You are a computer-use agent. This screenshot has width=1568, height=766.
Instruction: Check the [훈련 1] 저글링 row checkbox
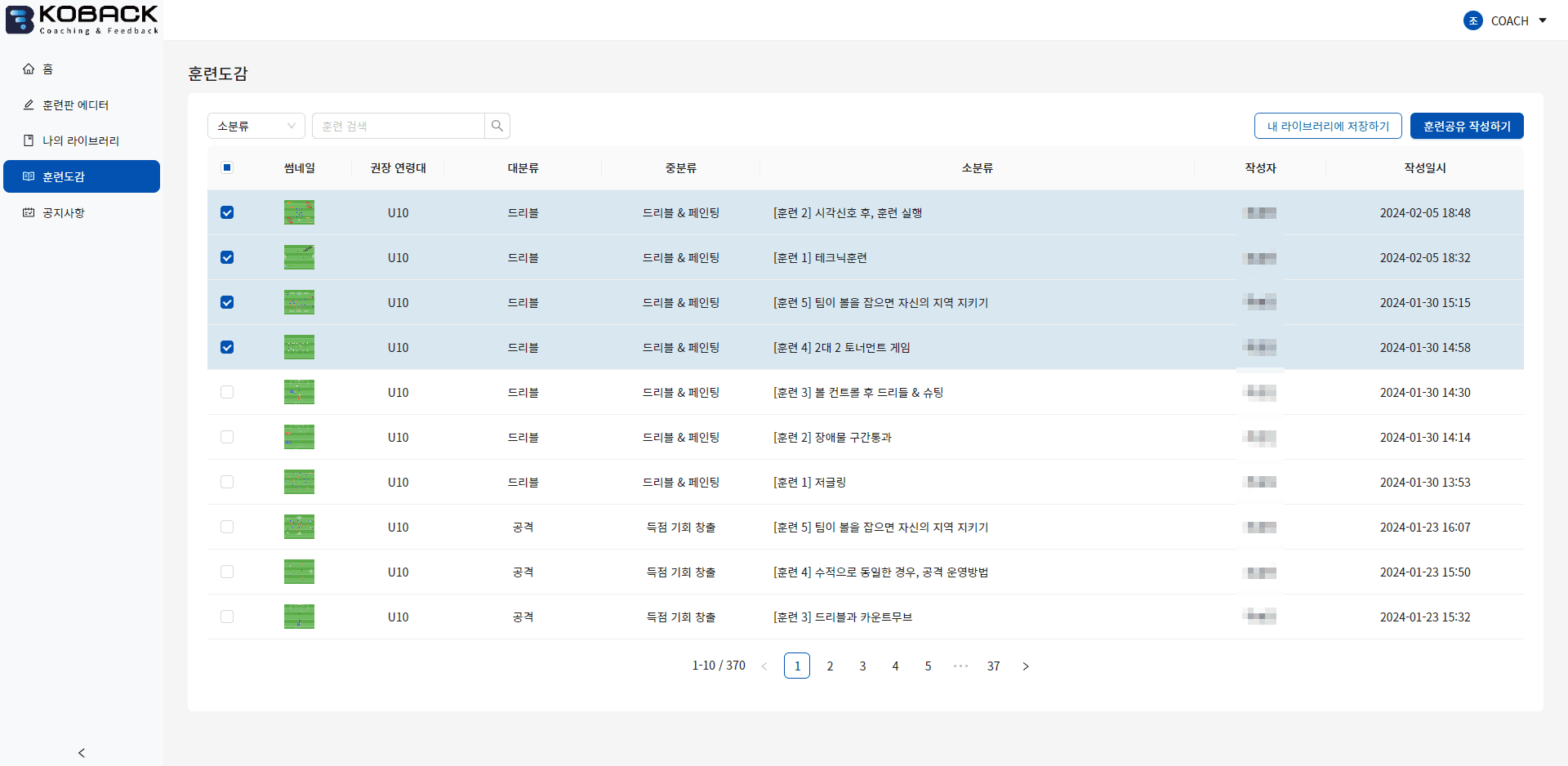[x=227, y=482]
